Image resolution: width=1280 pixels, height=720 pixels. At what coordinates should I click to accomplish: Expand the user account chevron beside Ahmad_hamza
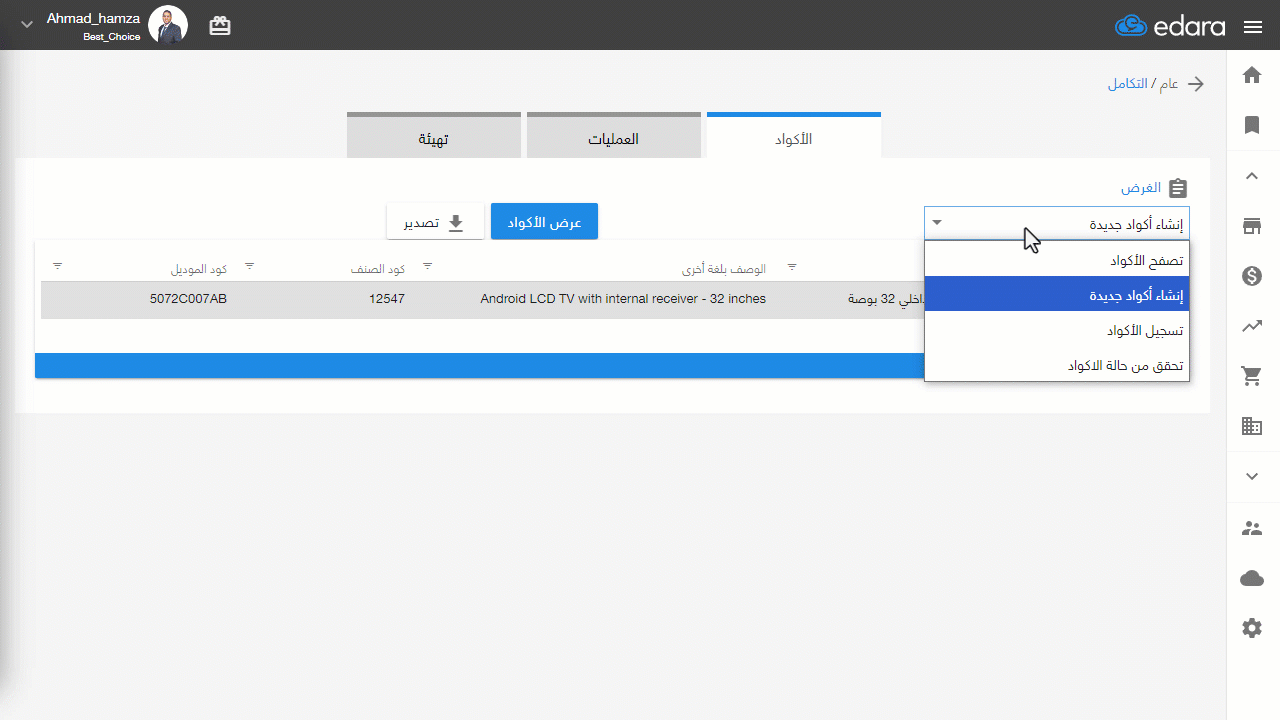(27, 25)
